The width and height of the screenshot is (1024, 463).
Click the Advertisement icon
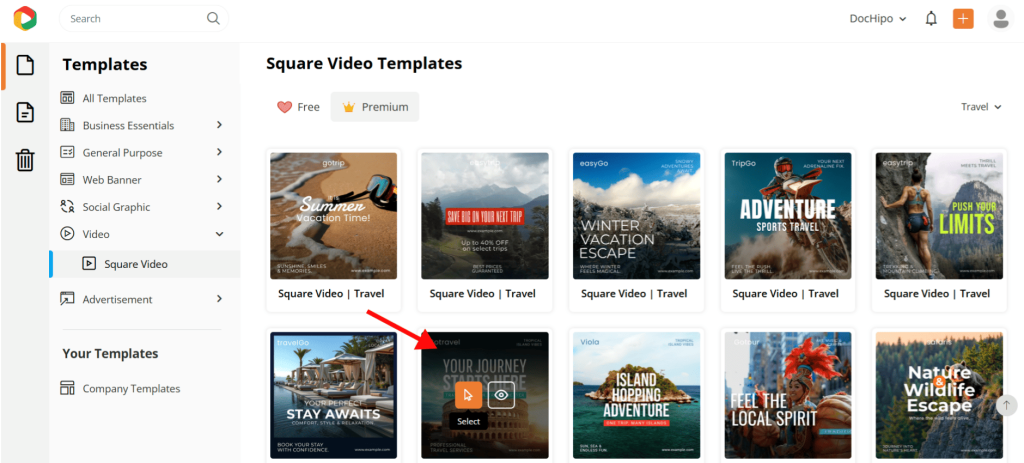(x=67, y=299)
